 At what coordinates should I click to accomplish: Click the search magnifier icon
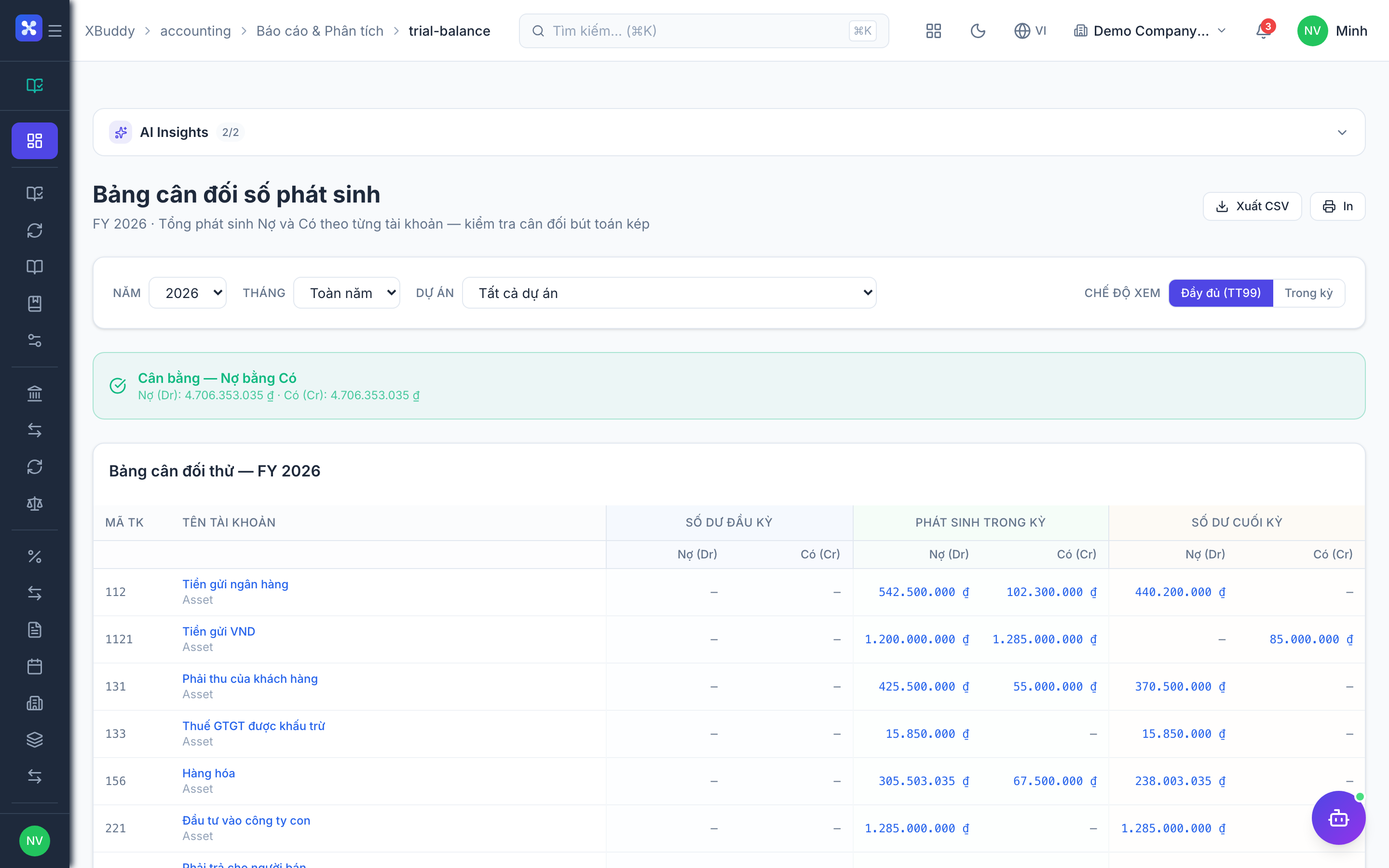coord(538,31)
